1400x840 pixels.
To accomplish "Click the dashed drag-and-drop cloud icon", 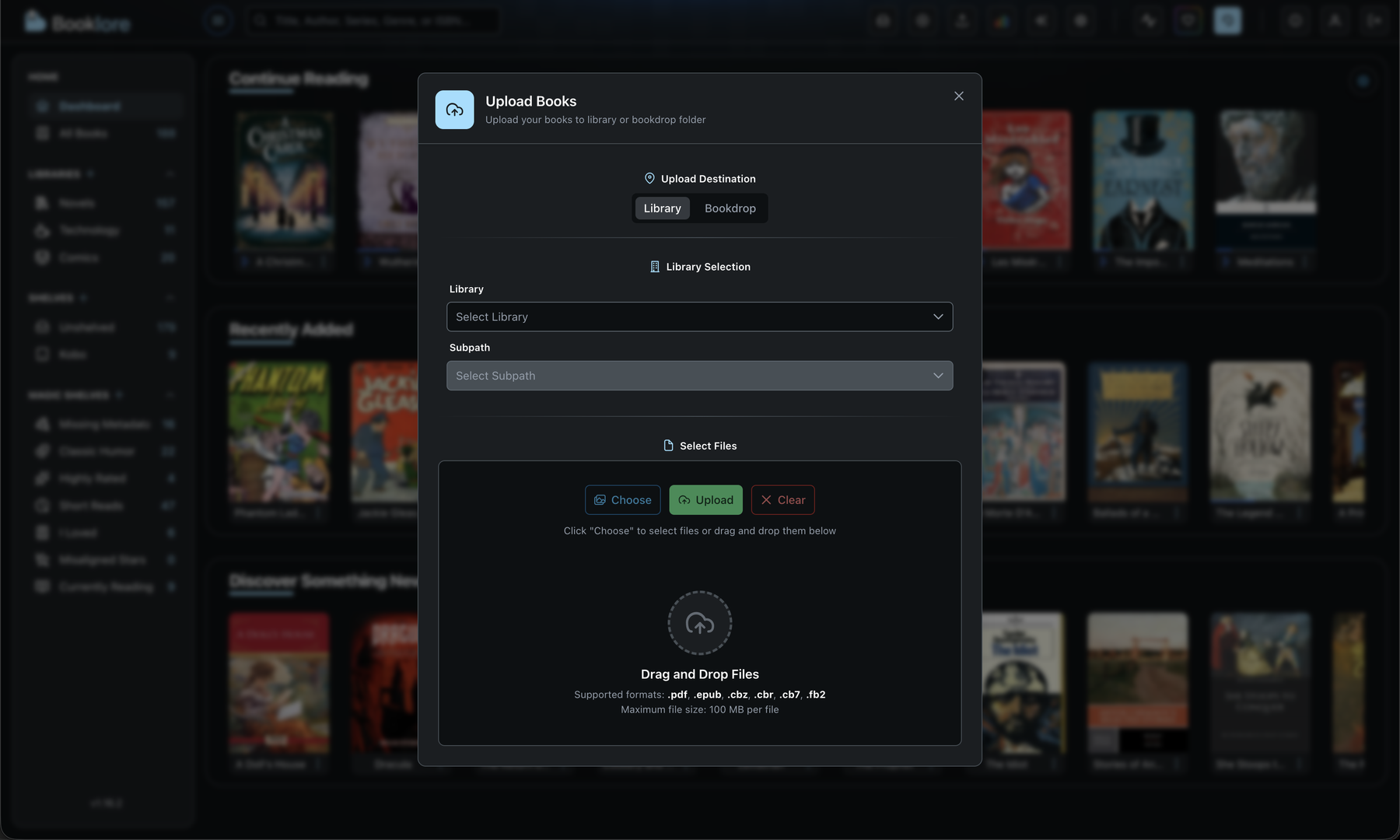I will coord(699,622).
